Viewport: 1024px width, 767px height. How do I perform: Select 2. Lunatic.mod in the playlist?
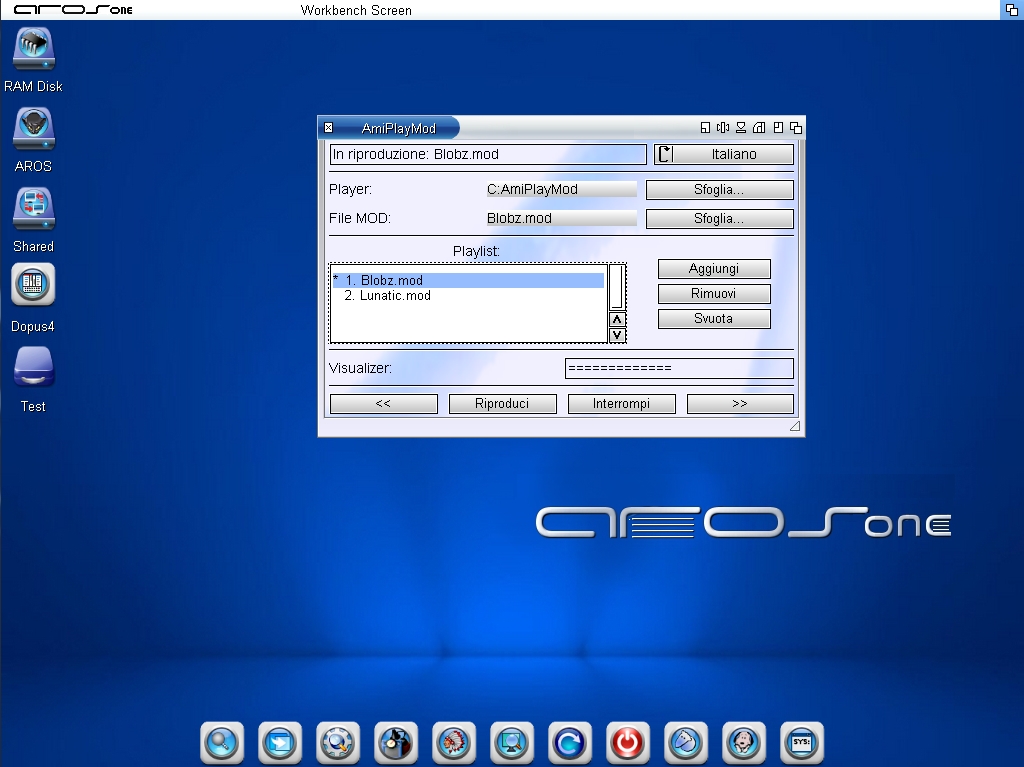pos(468,296)
